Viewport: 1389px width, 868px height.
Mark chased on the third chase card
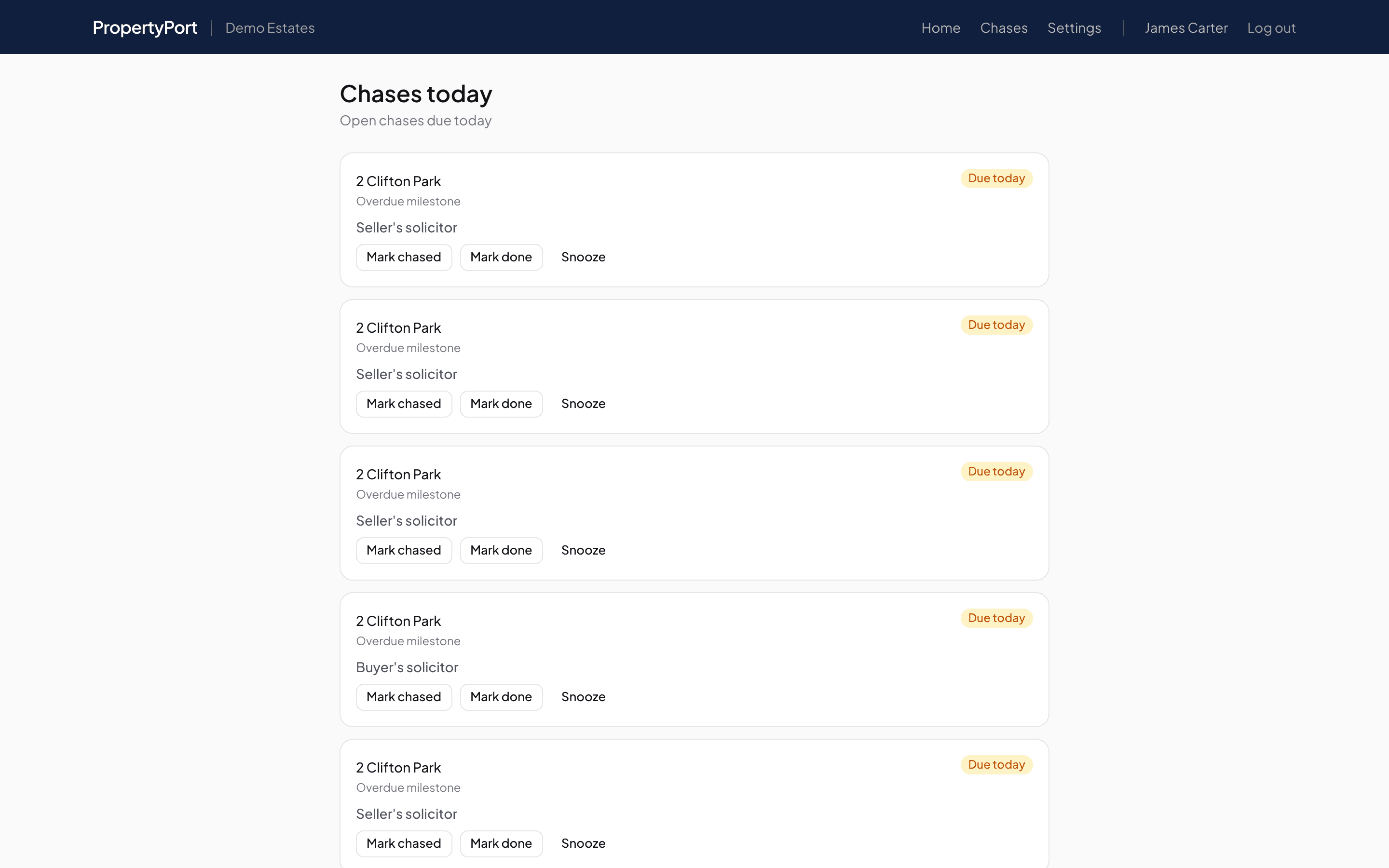click(x=404, y=550)
